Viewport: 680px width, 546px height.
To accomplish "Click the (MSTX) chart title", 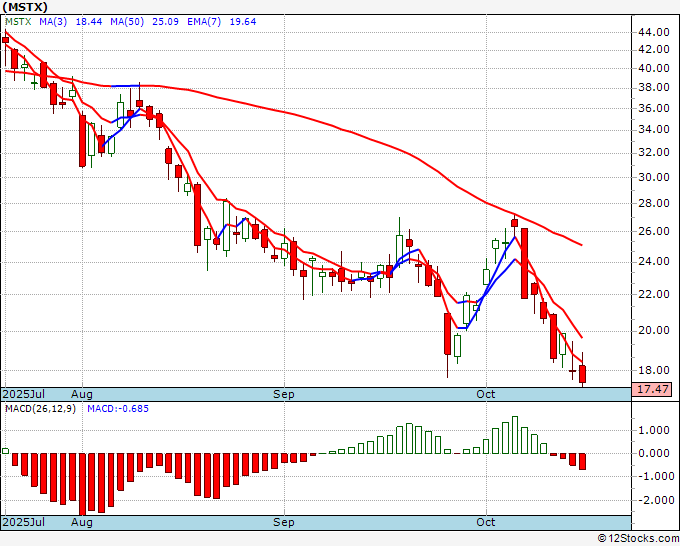I will (x=25, y=7).
